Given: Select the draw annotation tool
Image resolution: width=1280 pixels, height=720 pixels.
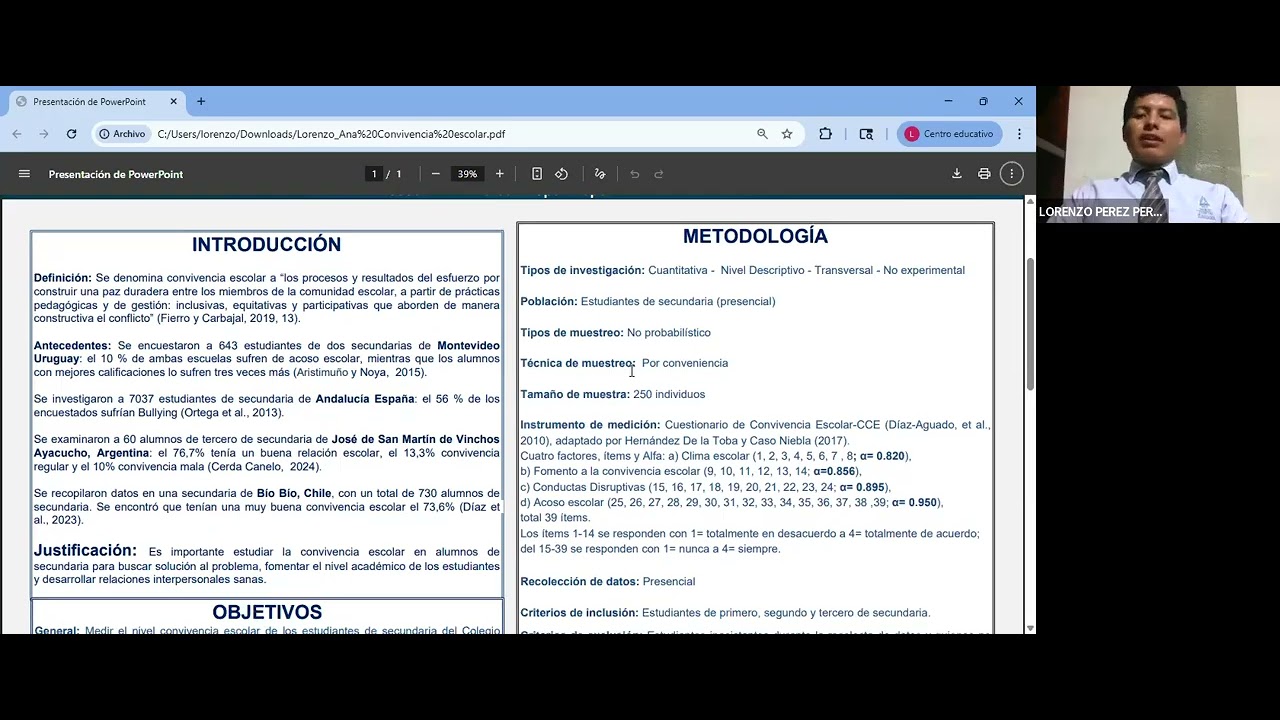Looking at the screenshot, I should (600, 174).
